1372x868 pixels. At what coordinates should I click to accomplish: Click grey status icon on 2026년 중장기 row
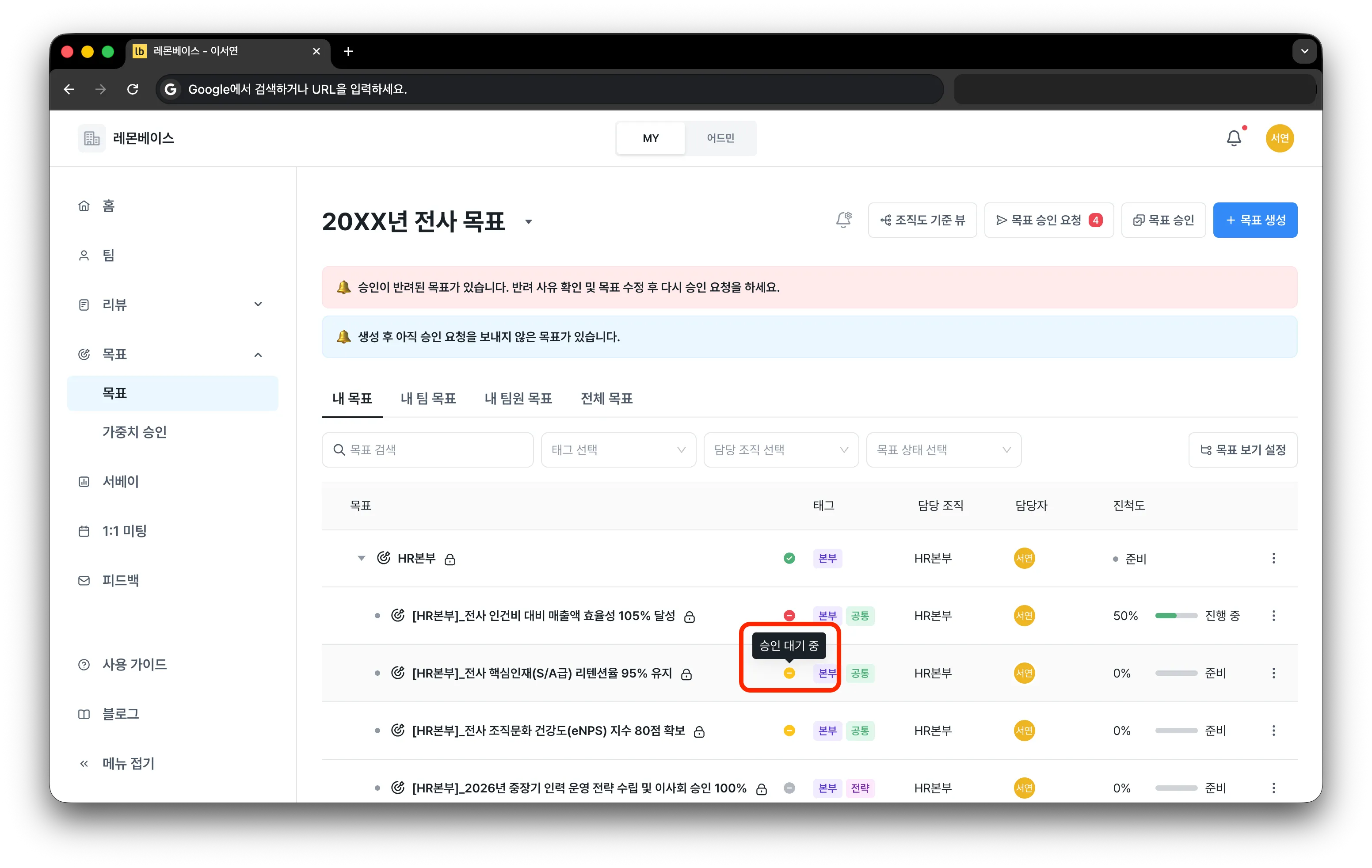(789, 788)
